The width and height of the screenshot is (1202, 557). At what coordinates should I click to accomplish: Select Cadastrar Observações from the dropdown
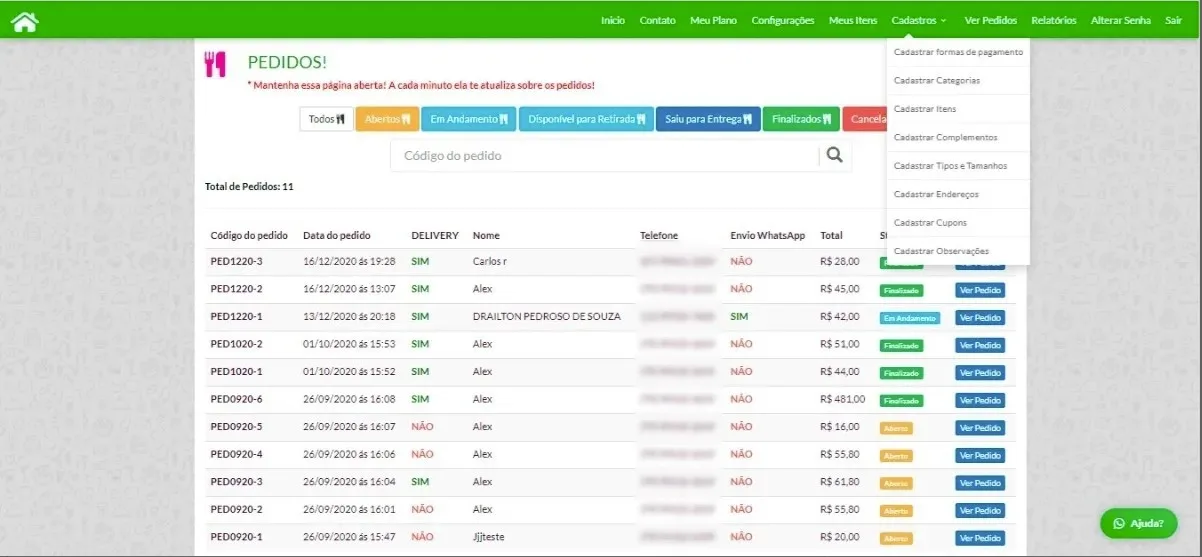coord(958,251)
